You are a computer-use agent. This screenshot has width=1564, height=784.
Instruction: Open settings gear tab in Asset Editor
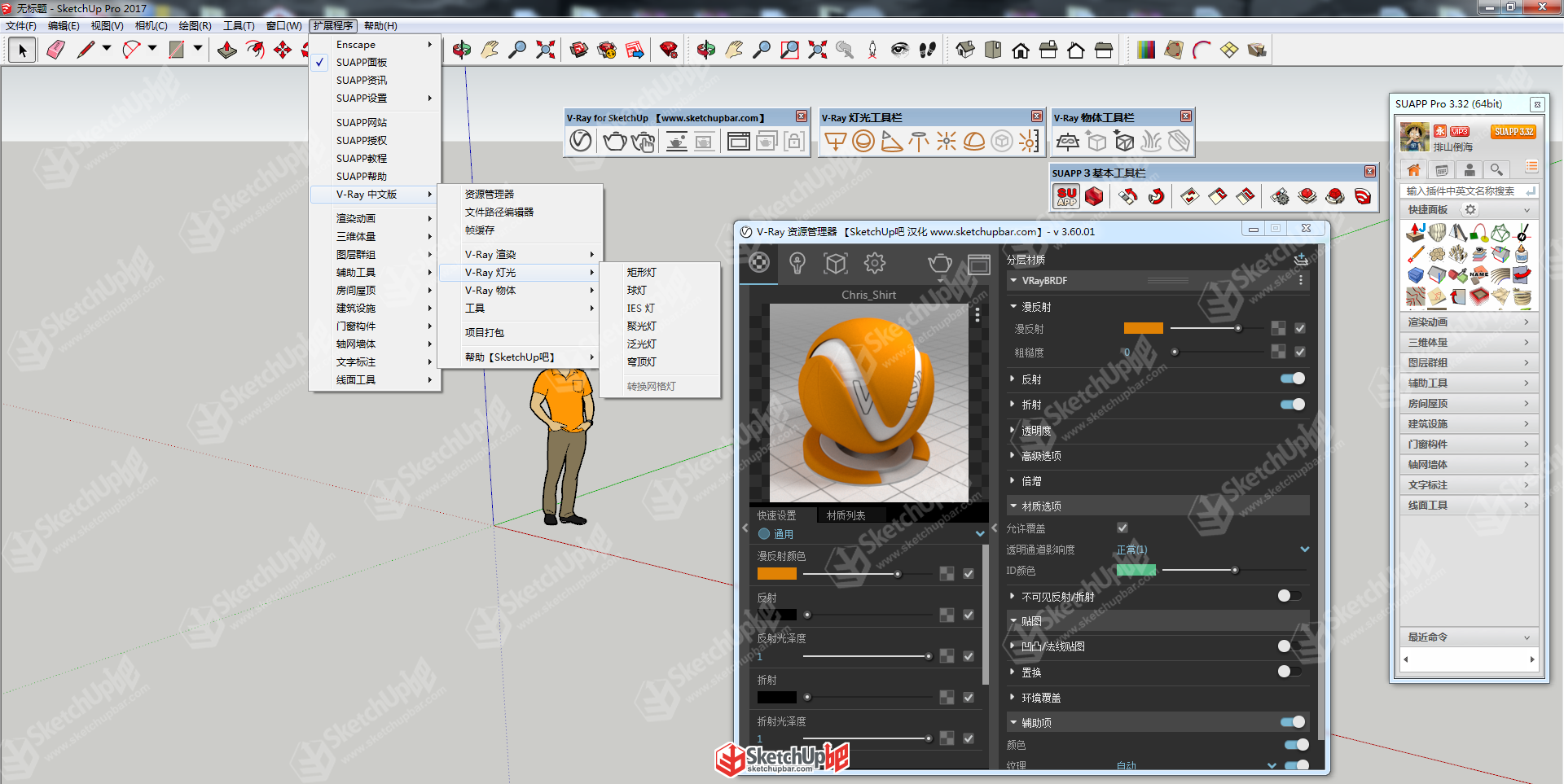875,263
